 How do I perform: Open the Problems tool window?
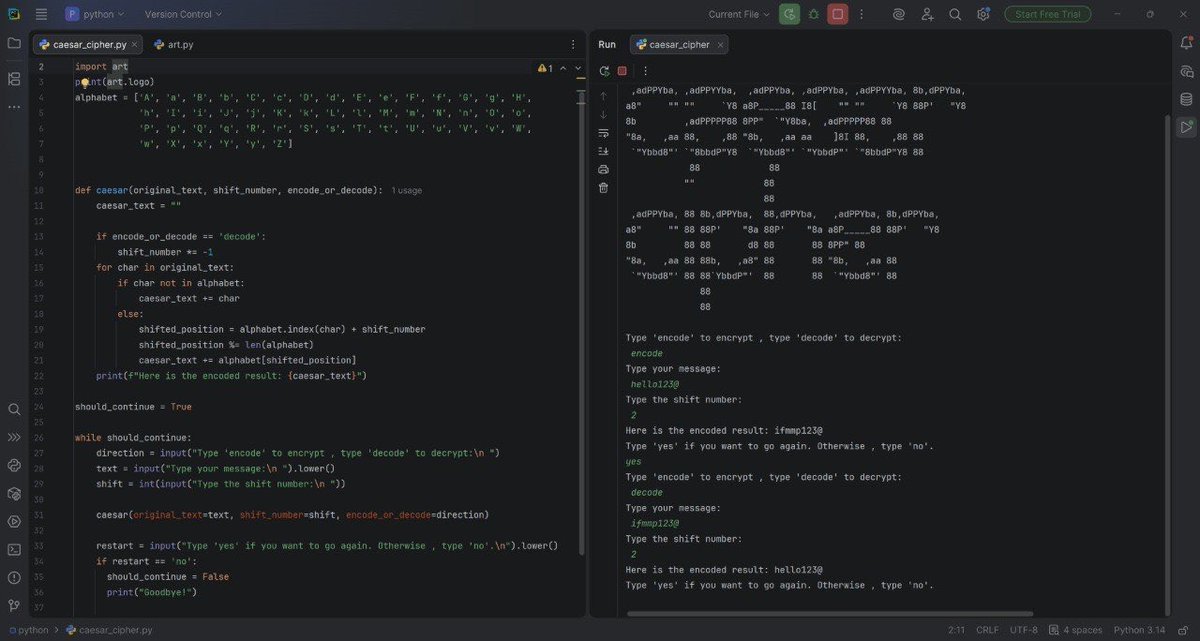14,577
